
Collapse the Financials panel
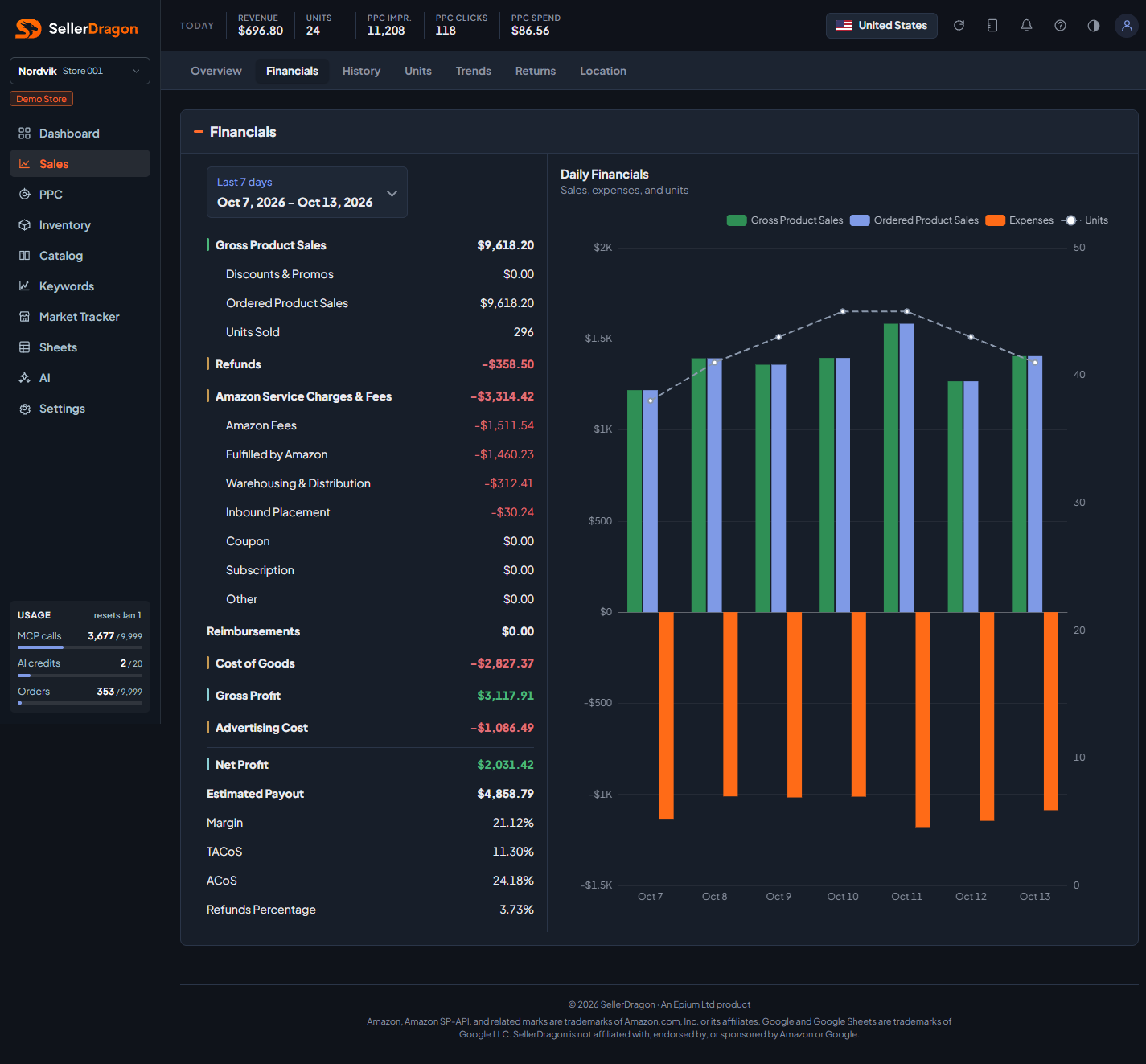(x=199, y=132)
